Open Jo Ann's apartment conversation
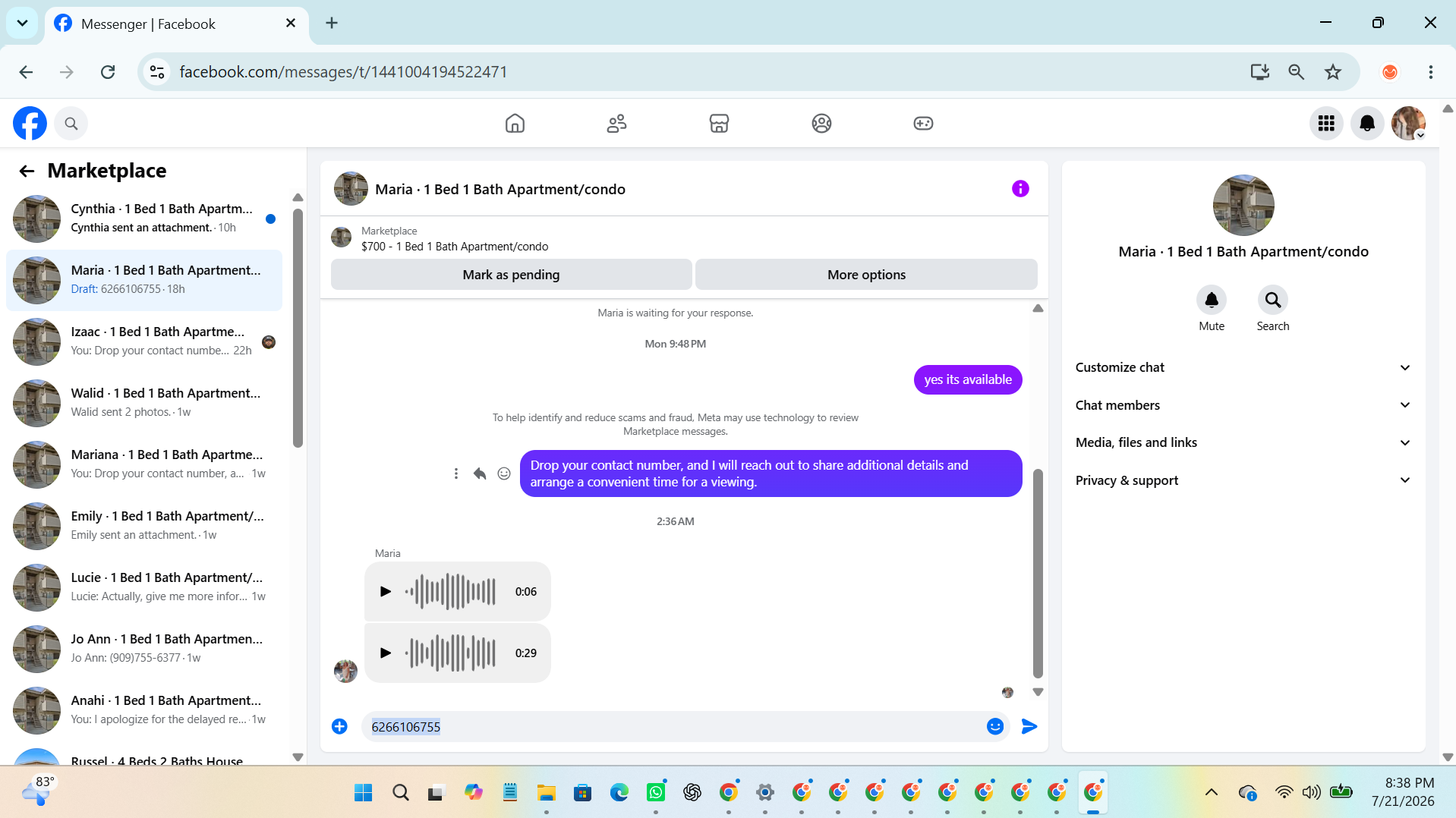 (x=144, y=649)
